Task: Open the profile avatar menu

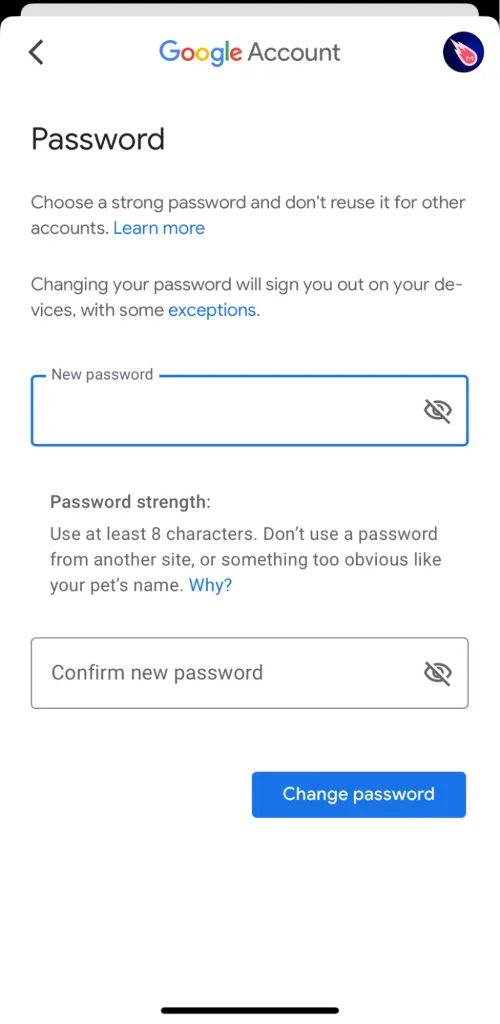Action: click(463, 52)
